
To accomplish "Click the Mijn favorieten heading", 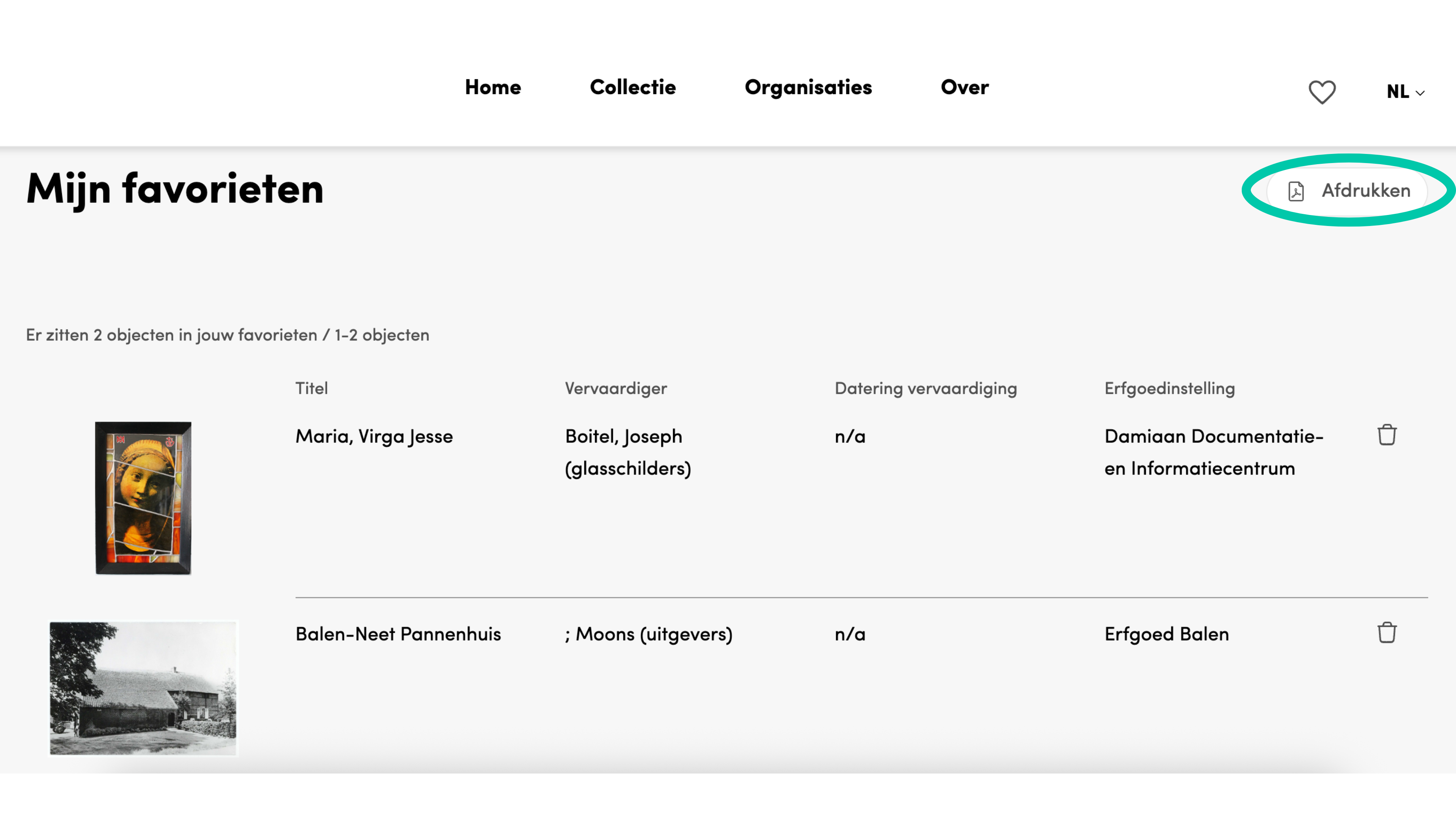I will [175, 189].
